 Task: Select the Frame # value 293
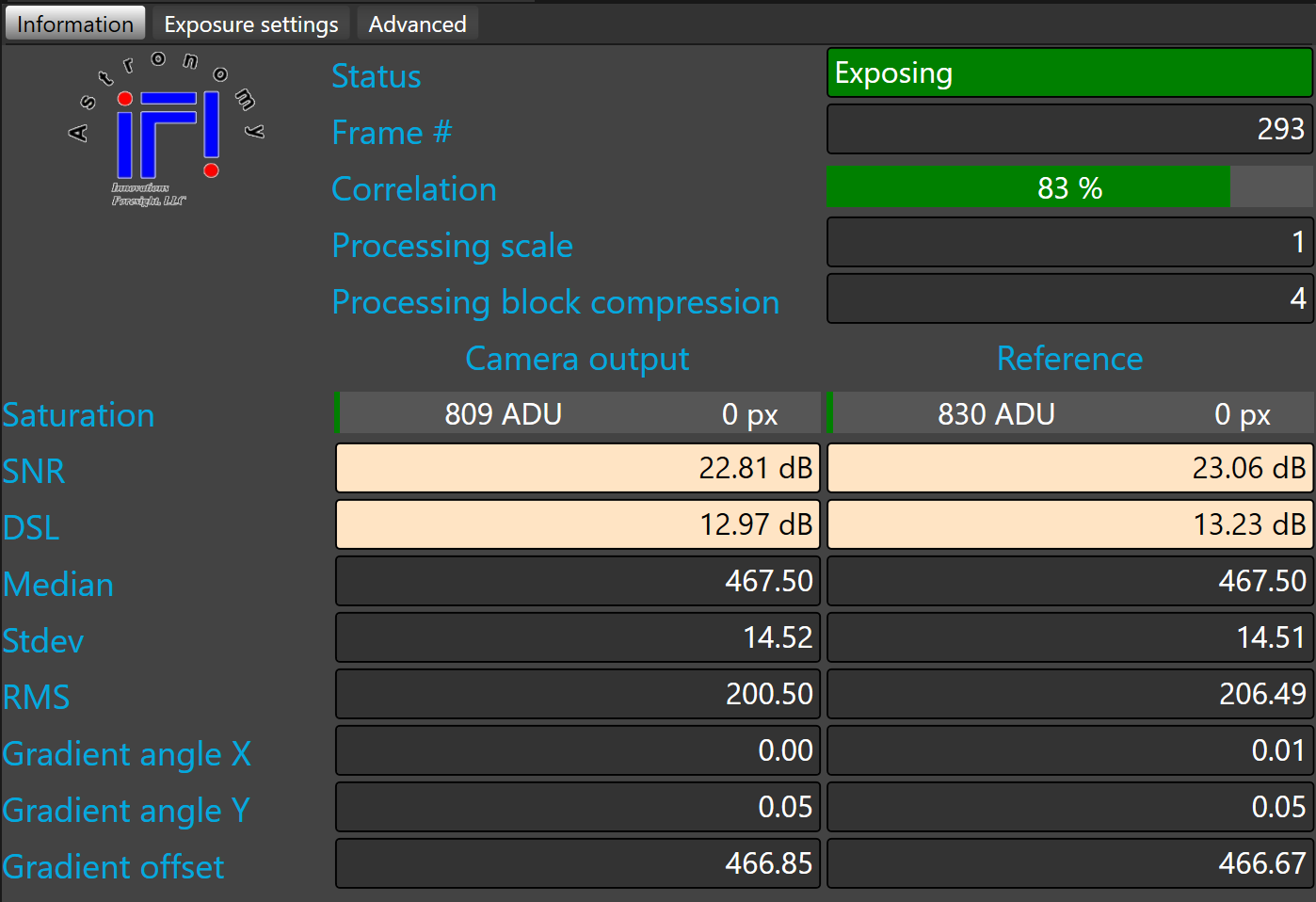[x=1069, y=129]
